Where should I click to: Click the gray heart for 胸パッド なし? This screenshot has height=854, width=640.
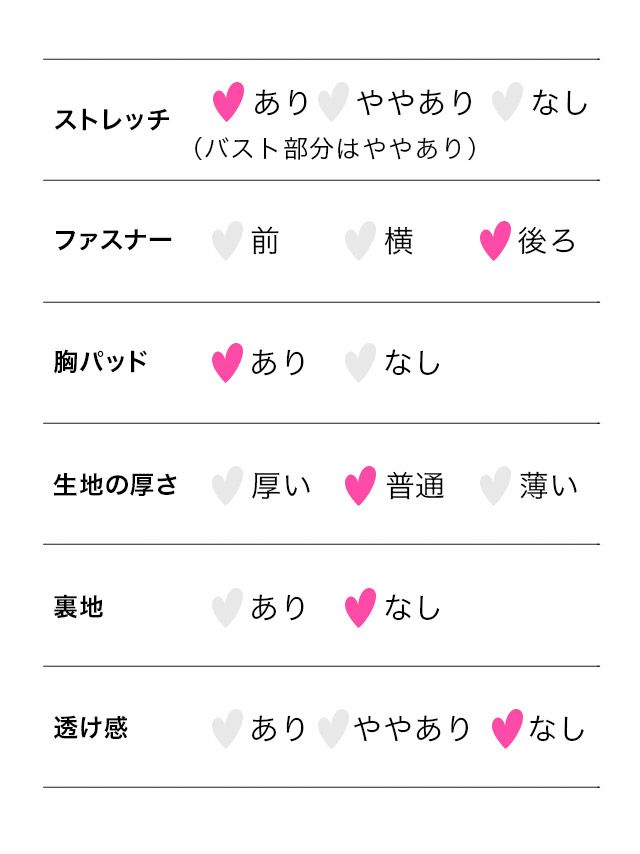360,362
